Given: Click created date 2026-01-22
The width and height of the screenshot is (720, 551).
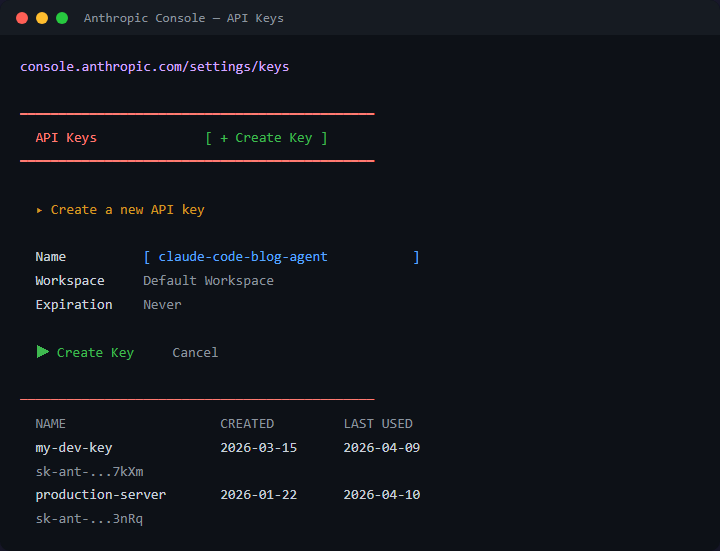Looking at the screenshot, I should (259, 495).
